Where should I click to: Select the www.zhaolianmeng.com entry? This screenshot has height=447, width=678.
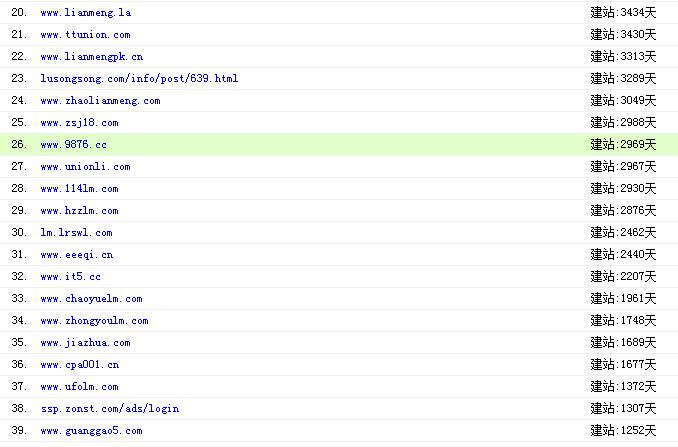click(x=100, y=101)
